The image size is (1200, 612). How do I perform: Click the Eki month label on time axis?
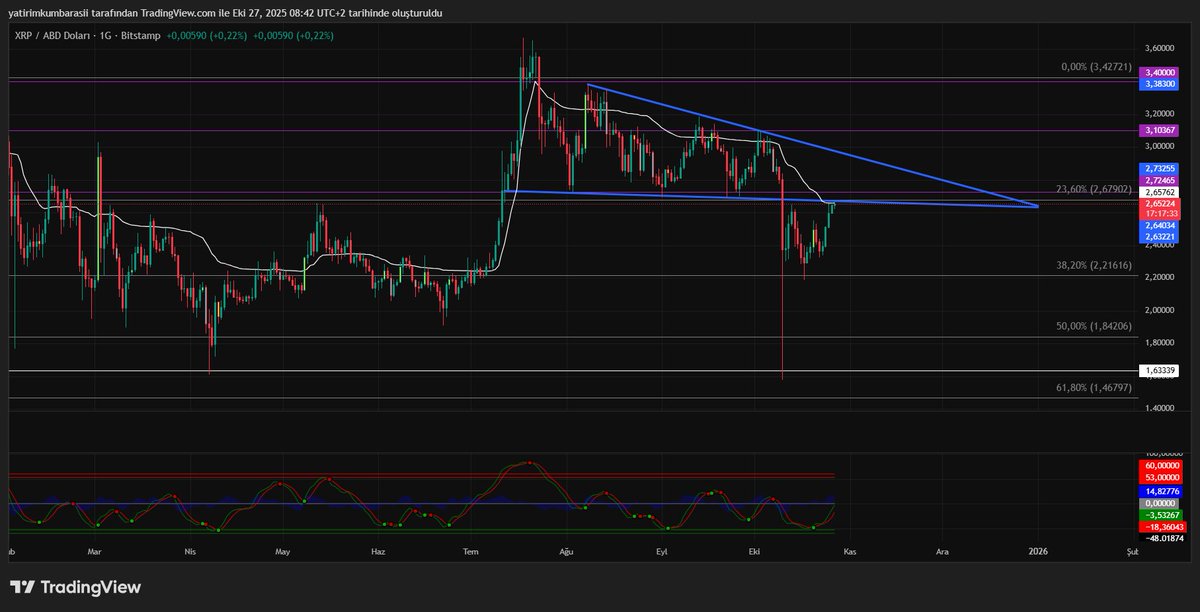pyautogui.click(x=753, y=551)
